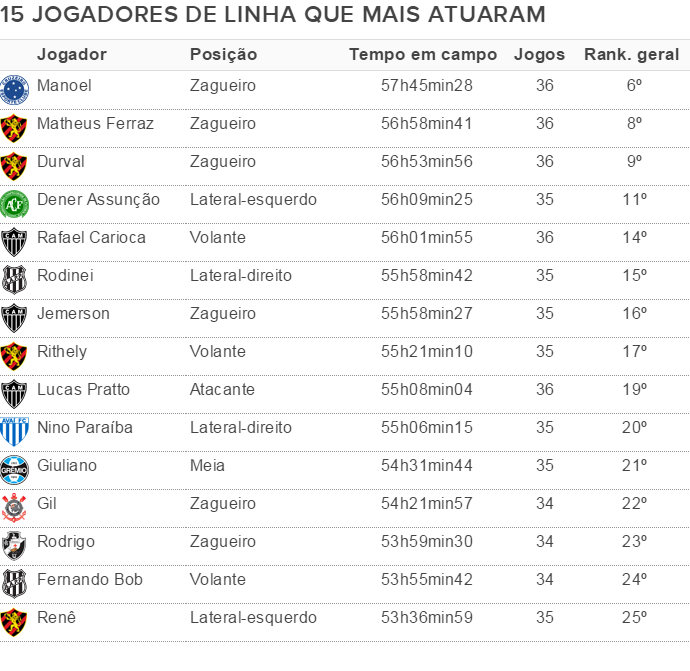Select the Avaí crest next to Nino Paraíba
The image size is (690, 671).
click(x=14, y=429)
